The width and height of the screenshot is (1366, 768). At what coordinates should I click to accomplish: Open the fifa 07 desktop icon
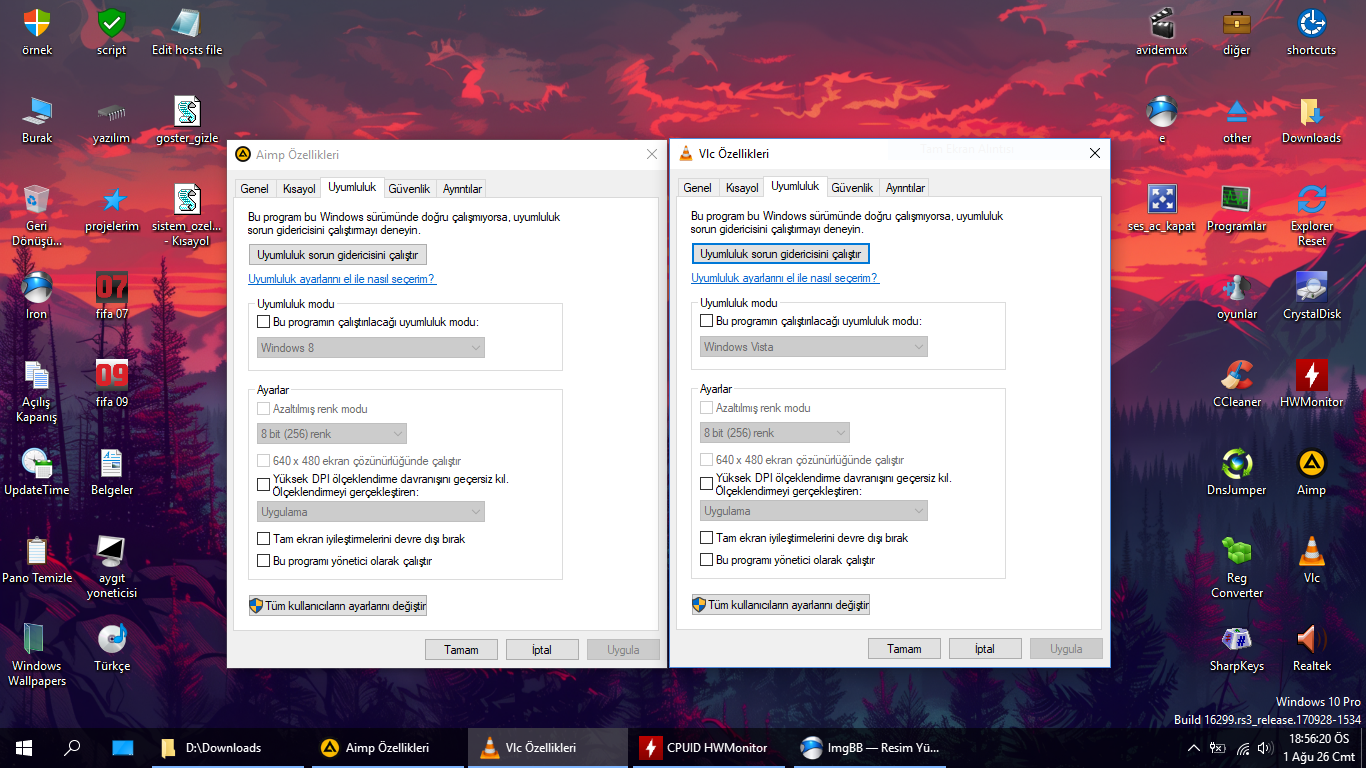(x=112, y=296)
